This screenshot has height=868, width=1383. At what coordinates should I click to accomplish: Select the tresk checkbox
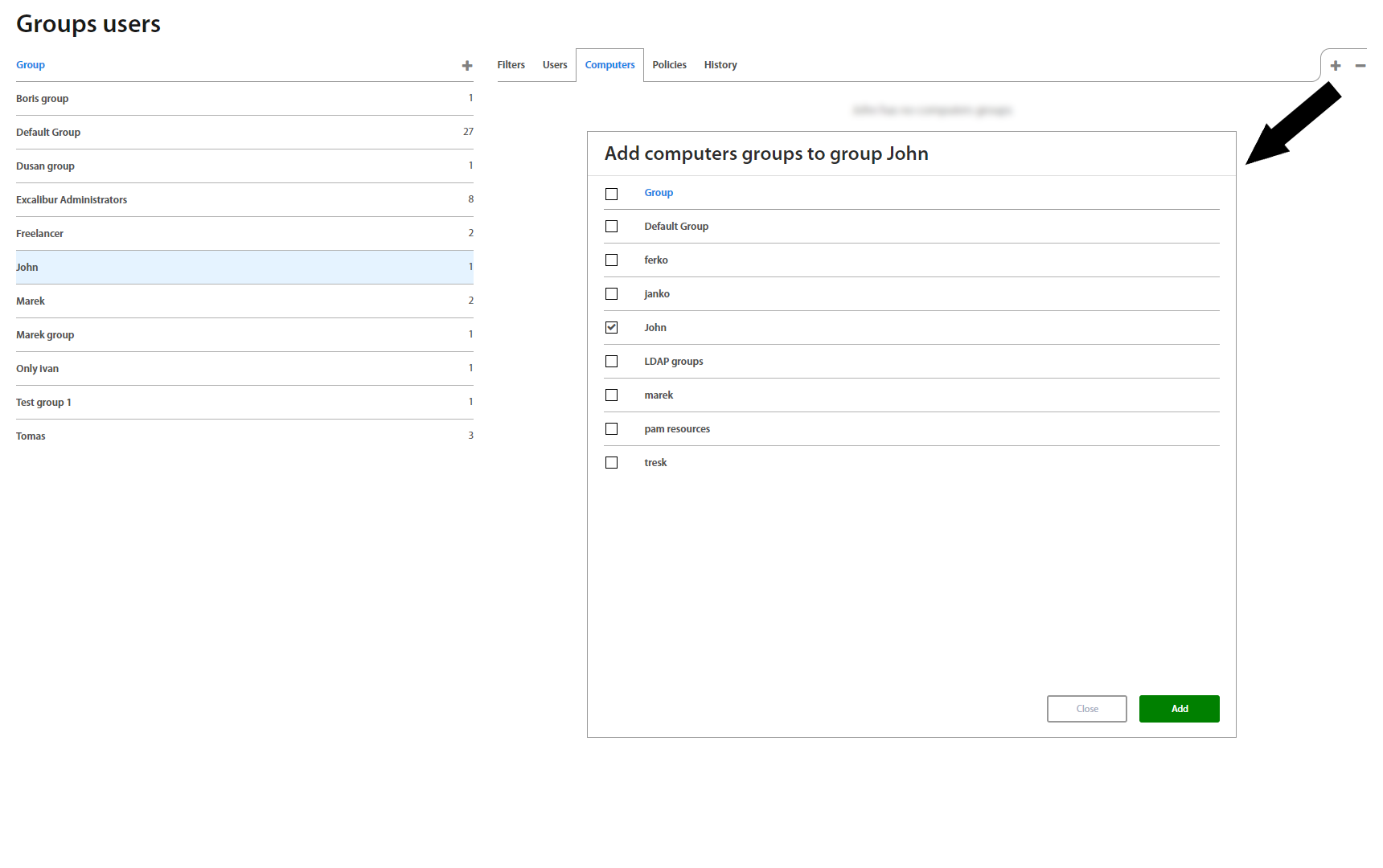click(x=612, y=463)
